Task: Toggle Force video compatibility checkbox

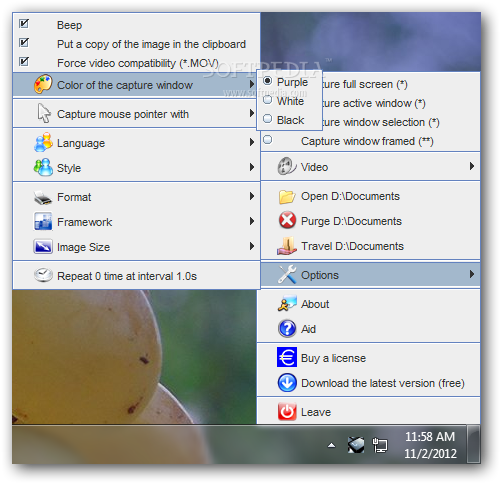Action: [24, 61]
